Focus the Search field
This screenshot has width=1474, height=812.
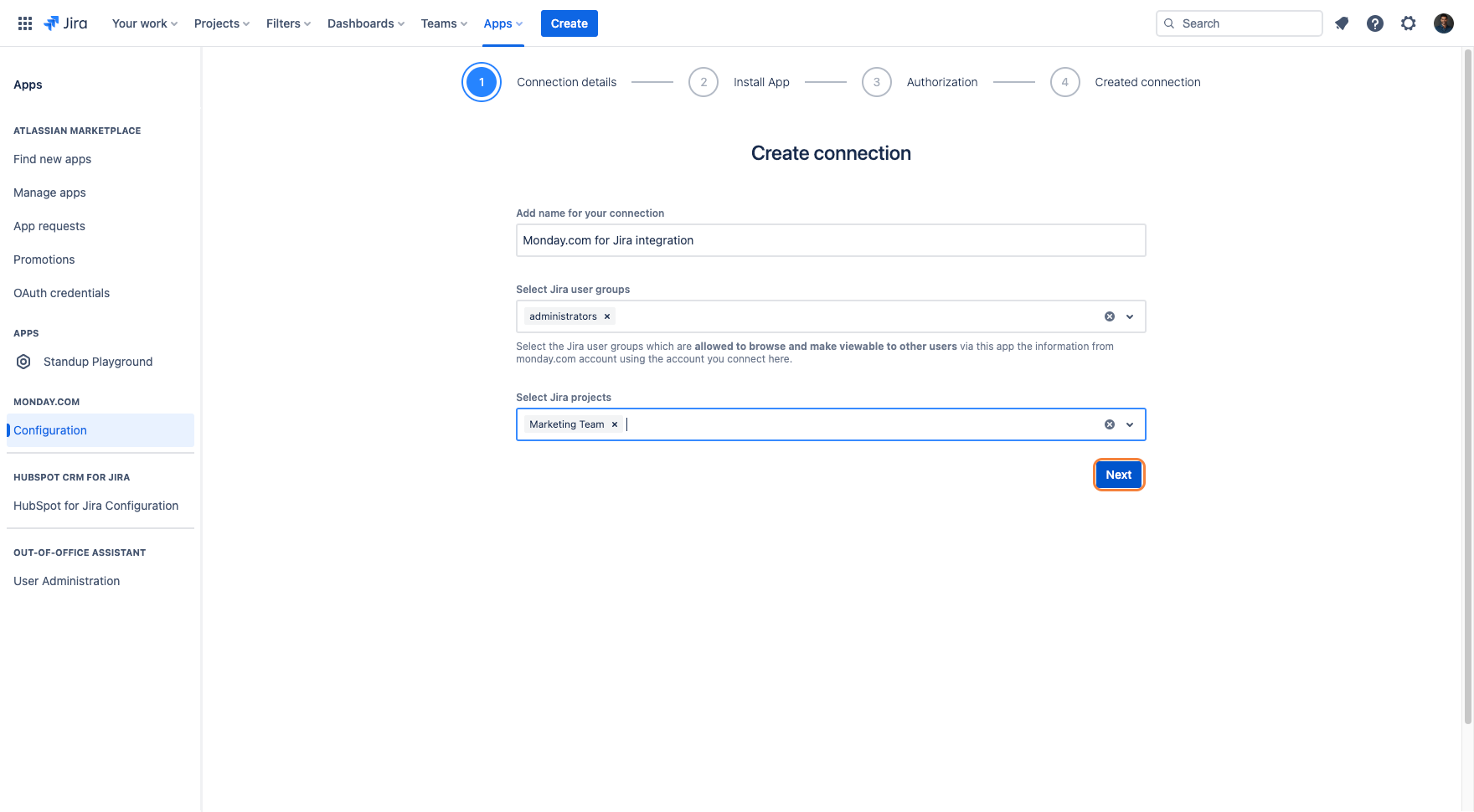(x=1239, y=23)
